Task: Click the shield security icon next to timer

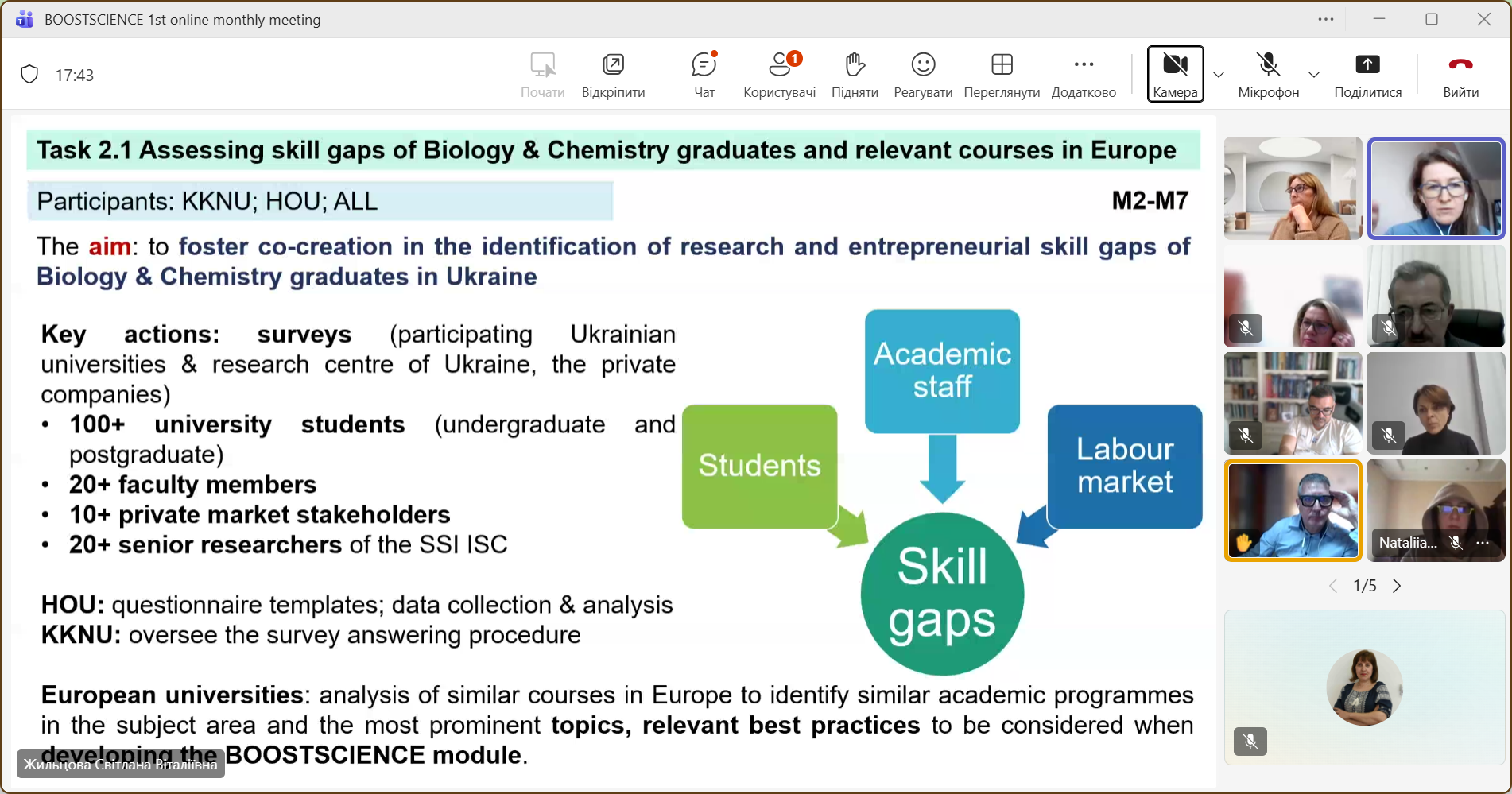Action: tap(29, 75)
